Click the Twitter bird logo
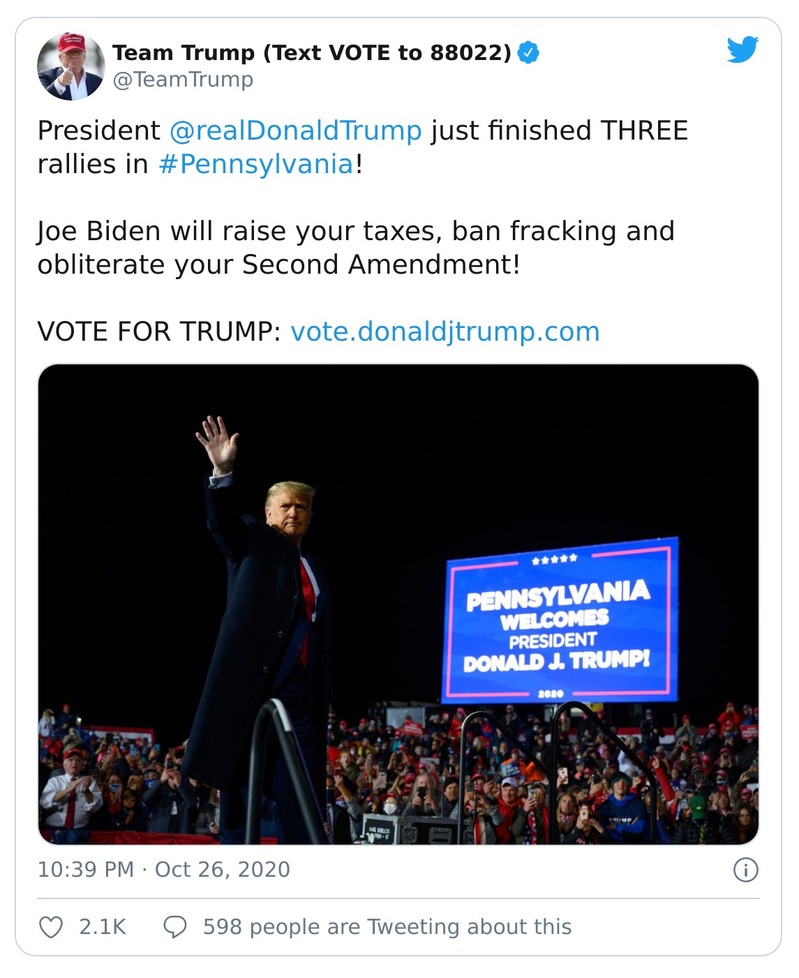Screen dimensions: 799x978 741,48
